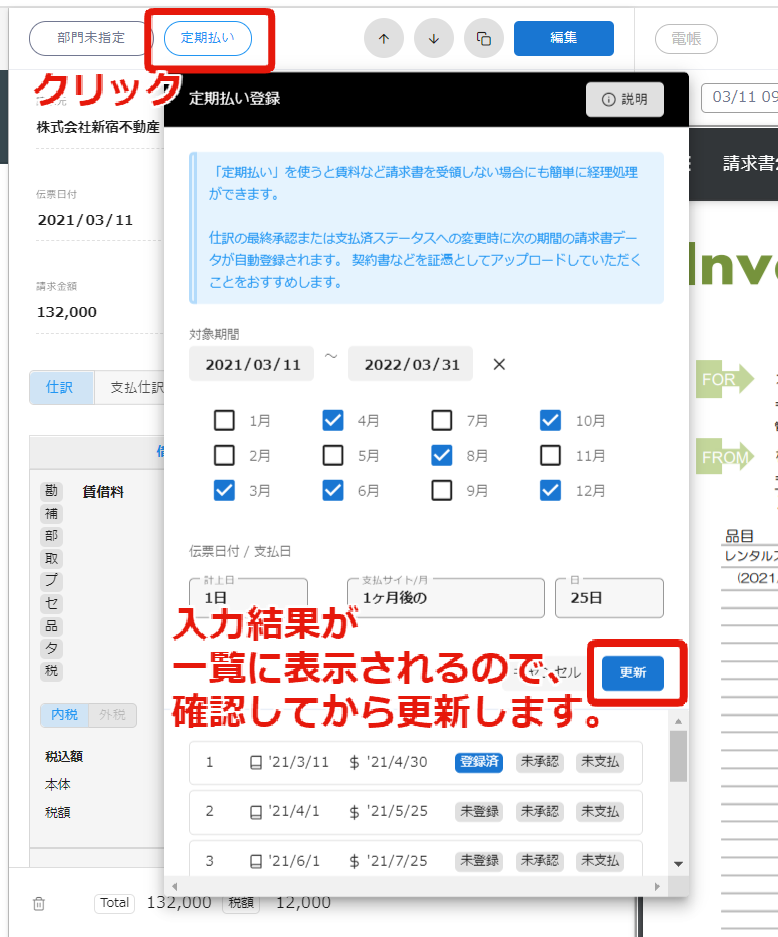The image size is (778, 937).
Task: Click the copy document icon button
Action: (x=484, y=38)
